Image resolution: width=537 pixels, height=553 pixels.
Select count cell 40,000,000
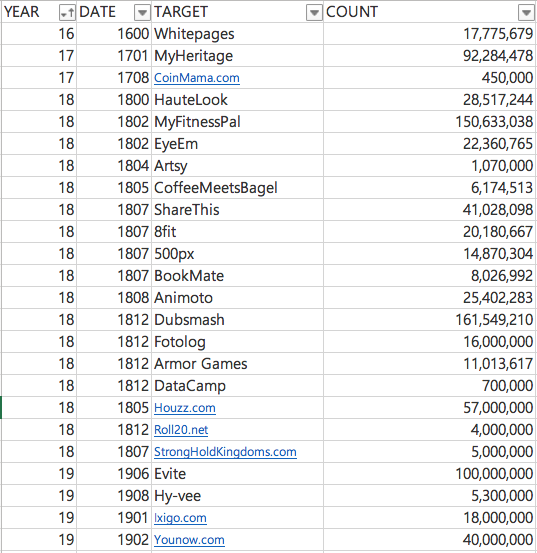point(430,540)
